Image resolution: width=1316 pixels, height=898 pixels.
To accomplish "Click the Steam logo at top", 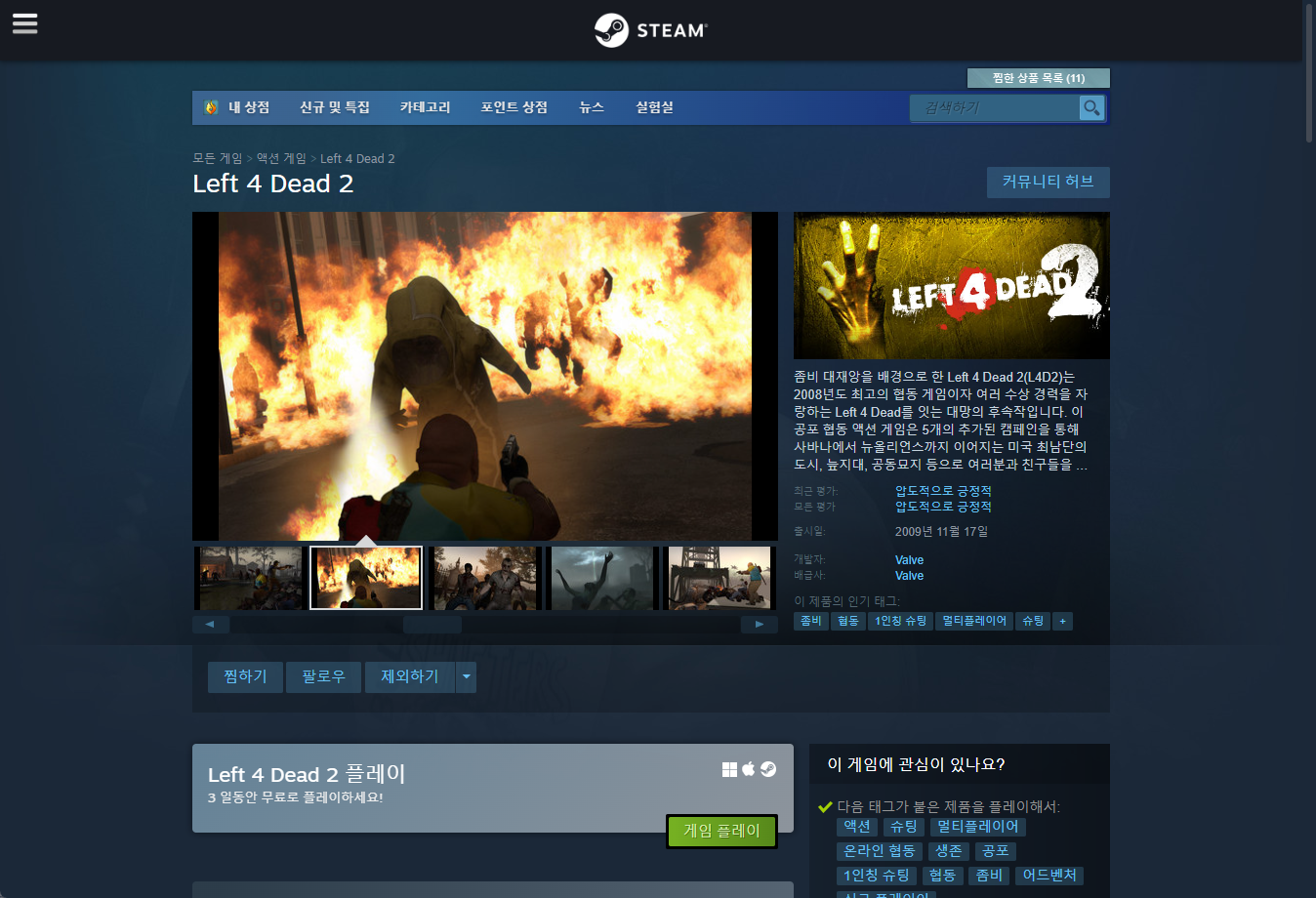I will [x=651, y=30].
